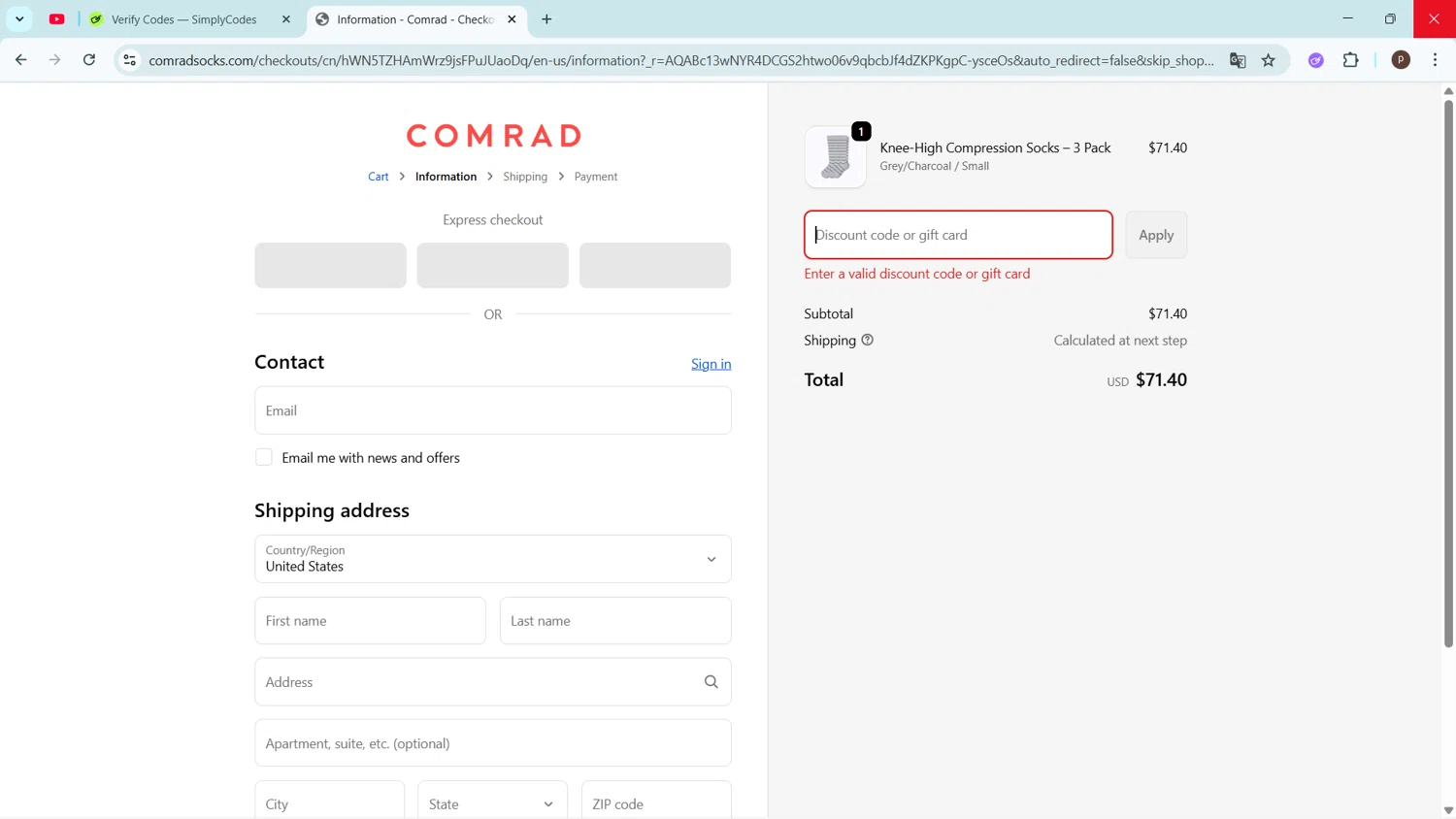Viewport: 1456px width, 819px height.
Task: Switch to the pinned YouTube tab
Action: 57,18
